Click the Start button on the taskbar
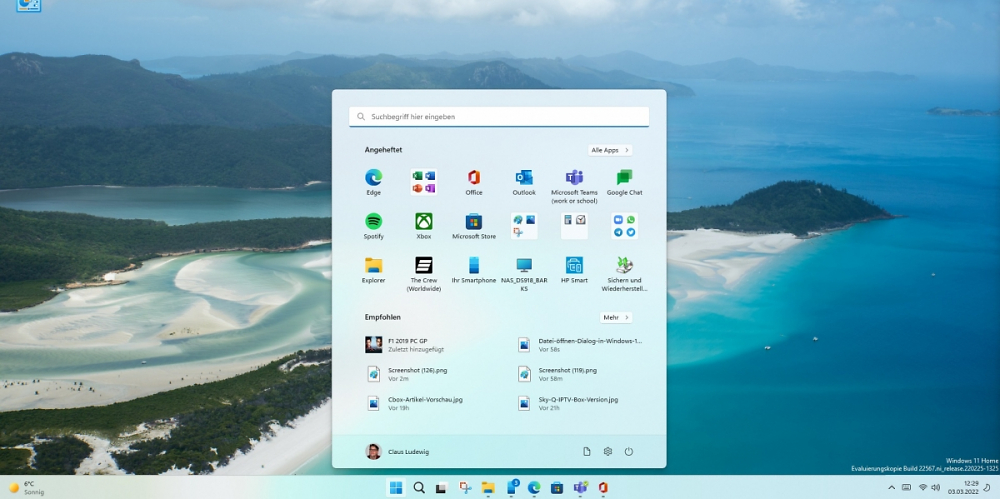 [396, 488]
